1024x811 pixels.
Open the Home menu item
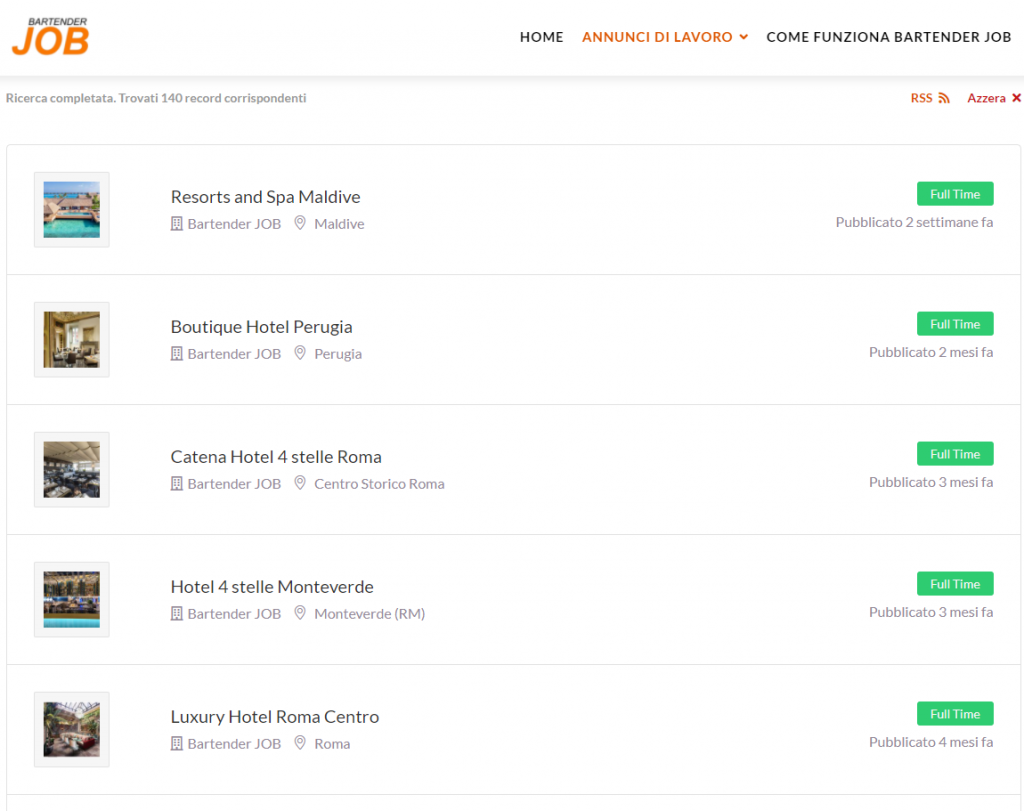pos(541,37)
